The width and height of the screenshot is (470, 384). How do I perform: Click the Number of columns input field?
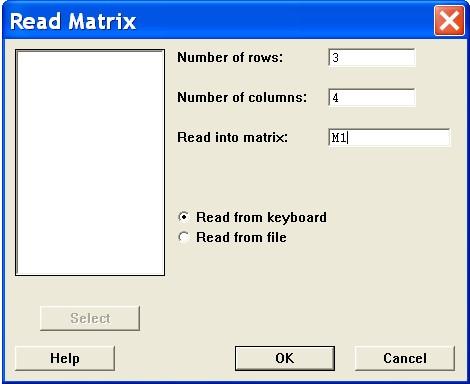click(x=372, y=98)
